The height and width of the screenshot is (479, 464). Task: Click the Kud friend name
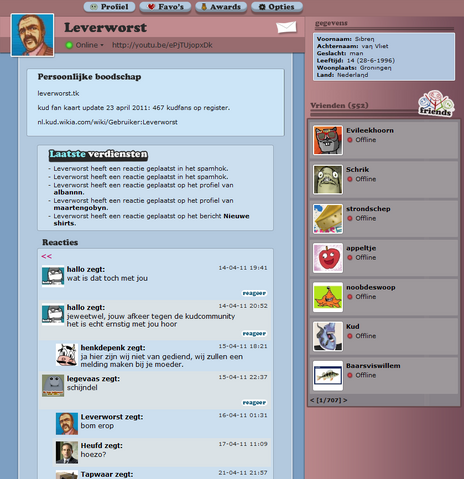tap(353, 327)
